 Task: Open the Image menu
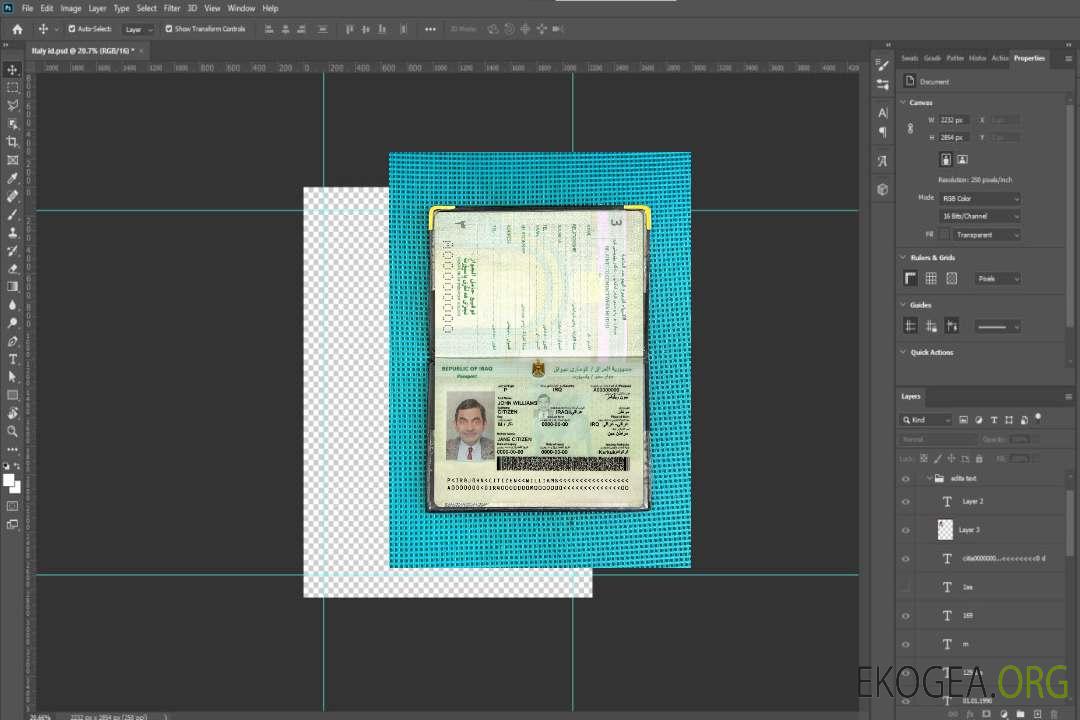[x=71, y=8]
